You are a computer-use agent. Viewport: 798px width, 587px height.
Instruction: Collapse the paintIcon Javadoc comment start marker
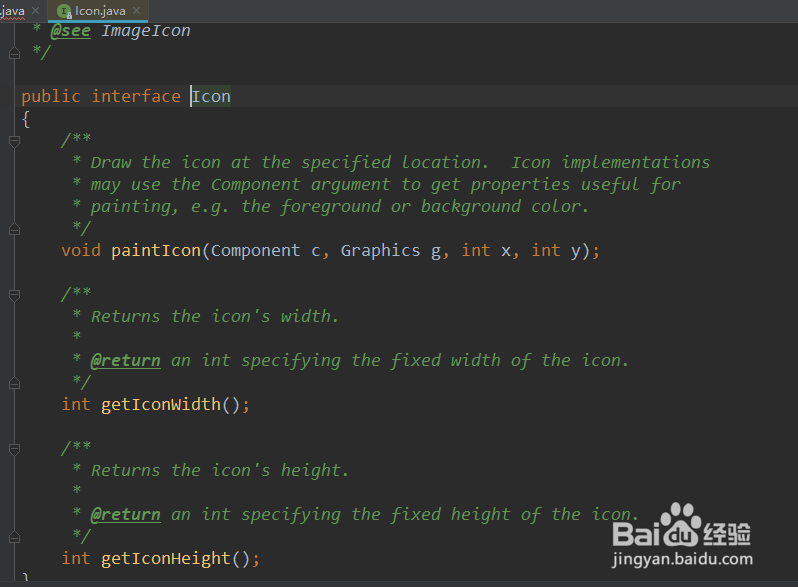coord(14,141)
